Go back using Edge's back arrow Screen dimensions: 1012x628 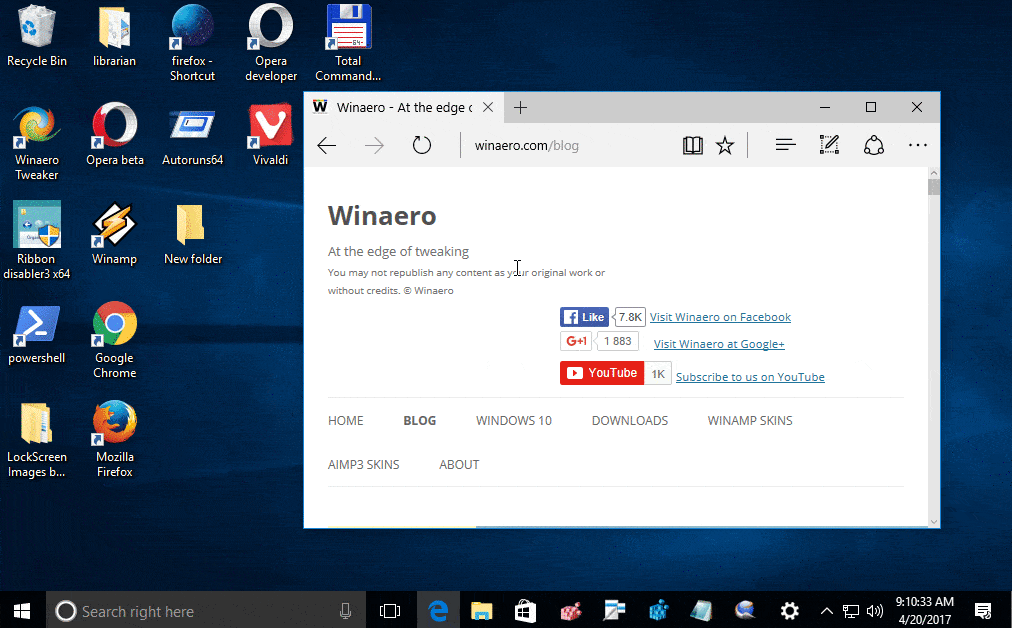pos(327,145)
